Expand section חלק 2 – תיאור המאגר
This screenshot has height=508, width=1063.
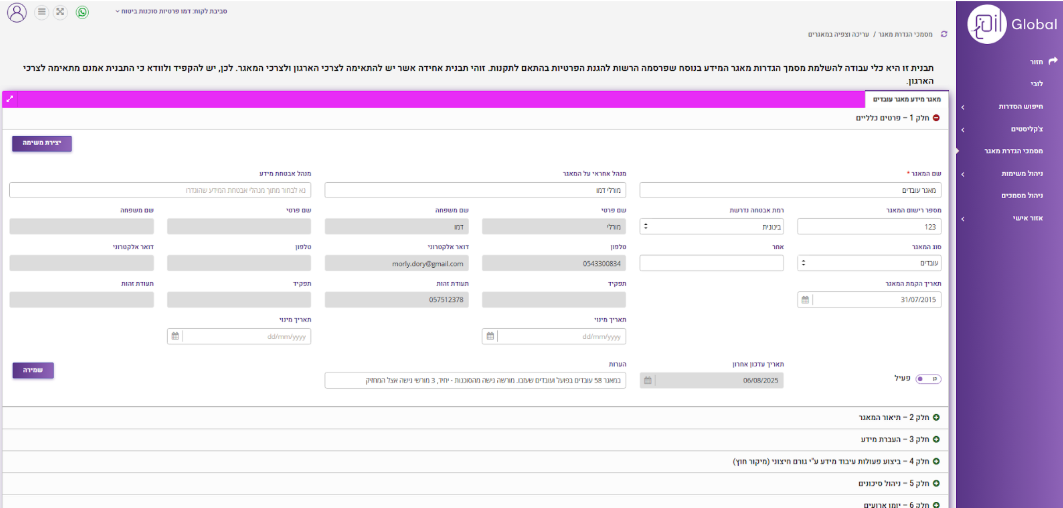point(936,417)
